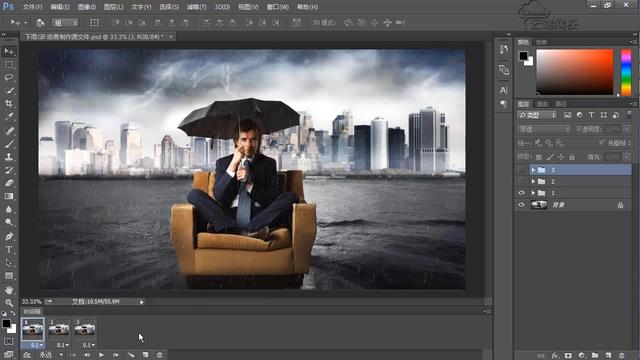Select the Move tool
Viewport: 640px width, 360px height.
9,51
